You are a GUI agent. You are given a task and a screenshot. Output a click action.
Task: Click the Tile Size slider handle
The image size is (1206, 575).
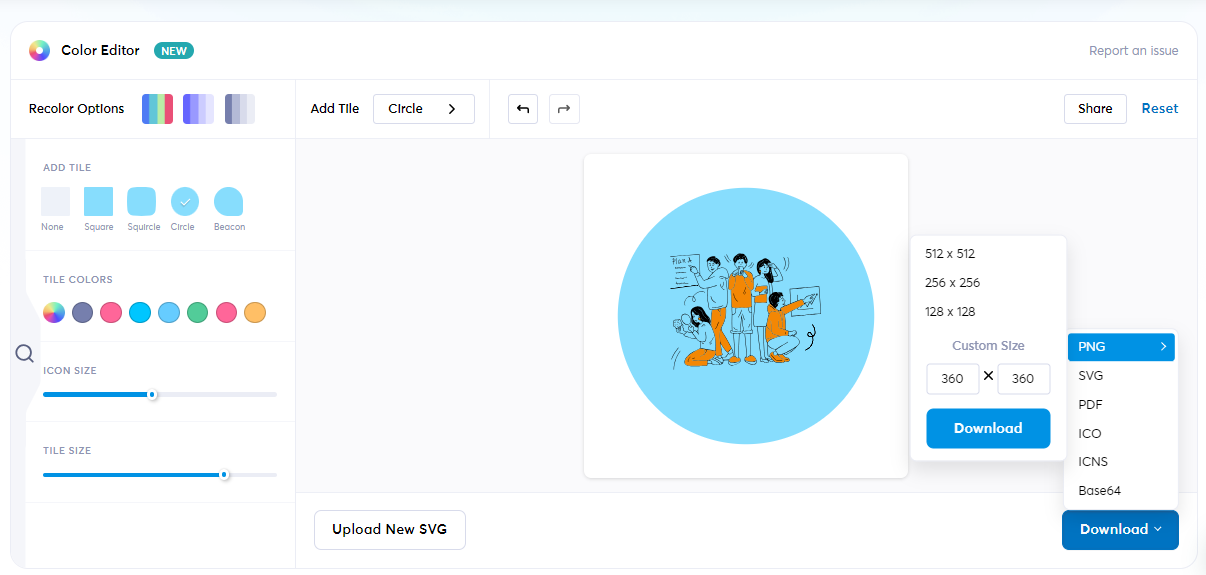224,475
